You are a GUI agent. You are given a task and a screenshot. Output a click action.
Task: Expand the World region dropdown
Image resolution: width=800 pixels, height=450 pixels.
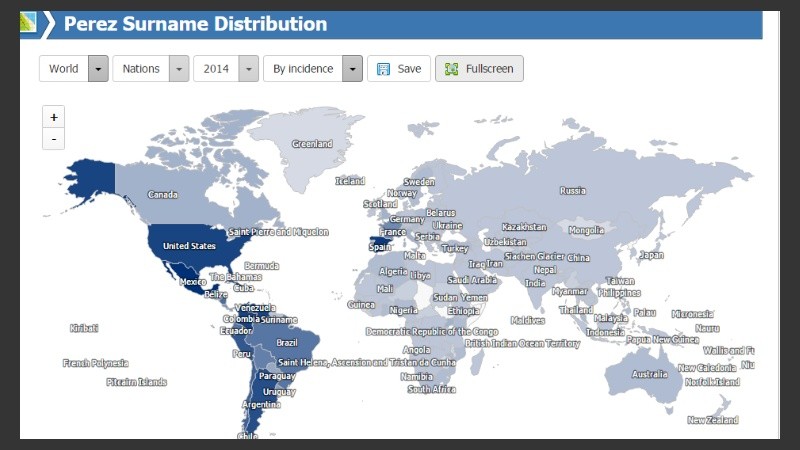[x=98, y=69]
